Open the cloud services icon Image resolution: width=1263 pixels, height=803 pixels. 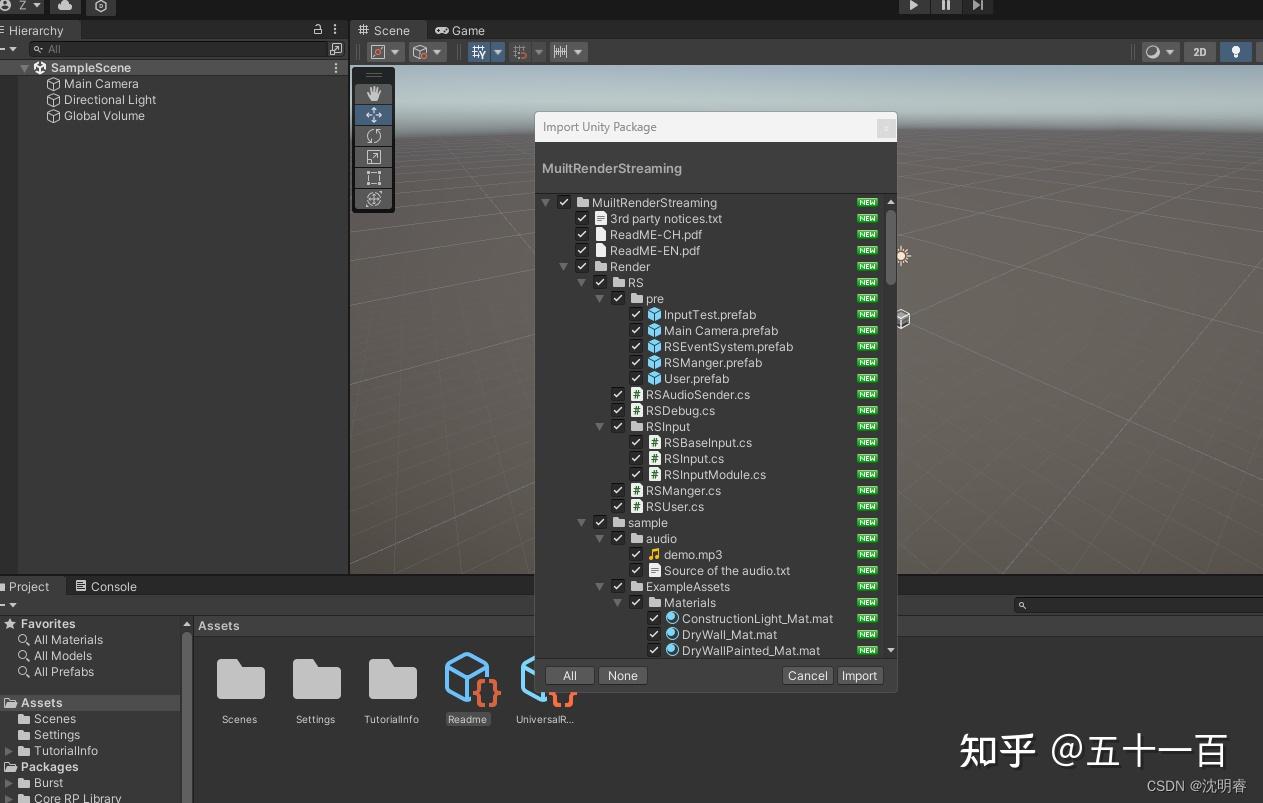click(x=65, y=6)
